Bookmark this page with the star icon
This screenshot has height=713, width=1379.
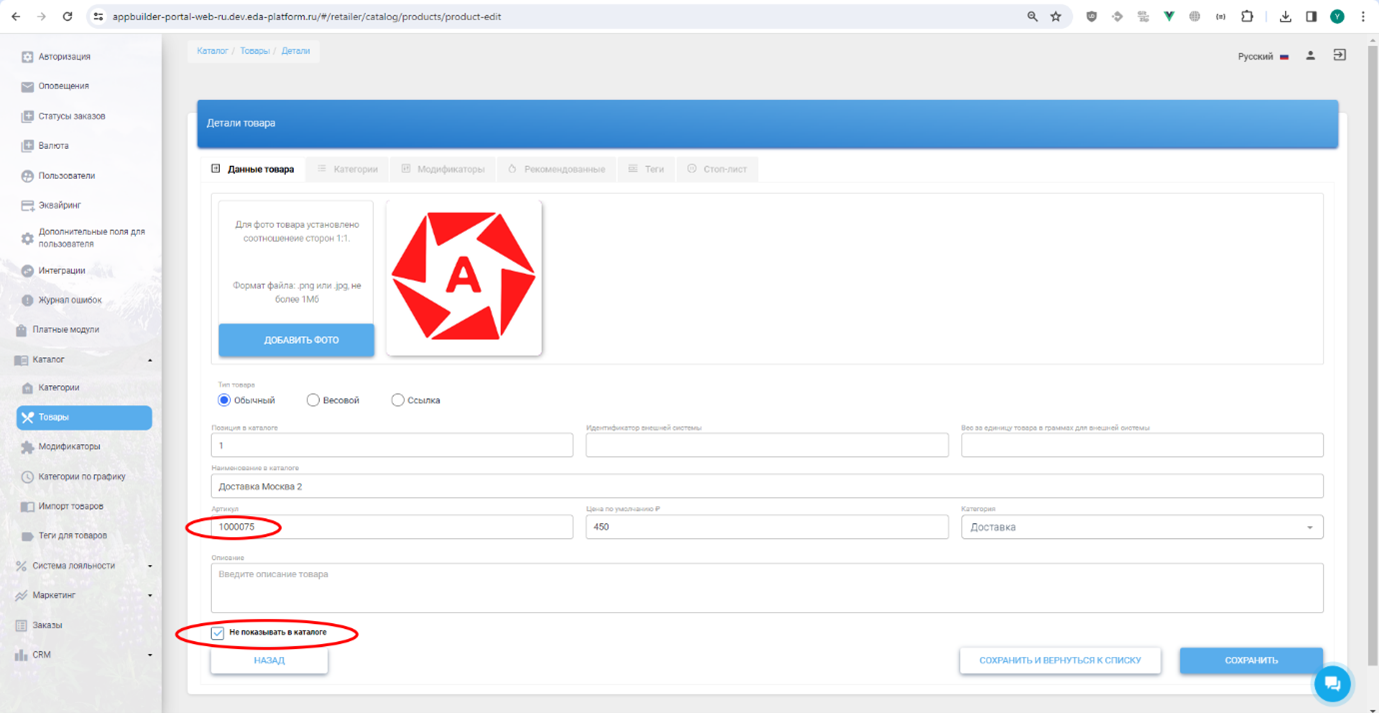(1056, 17)
